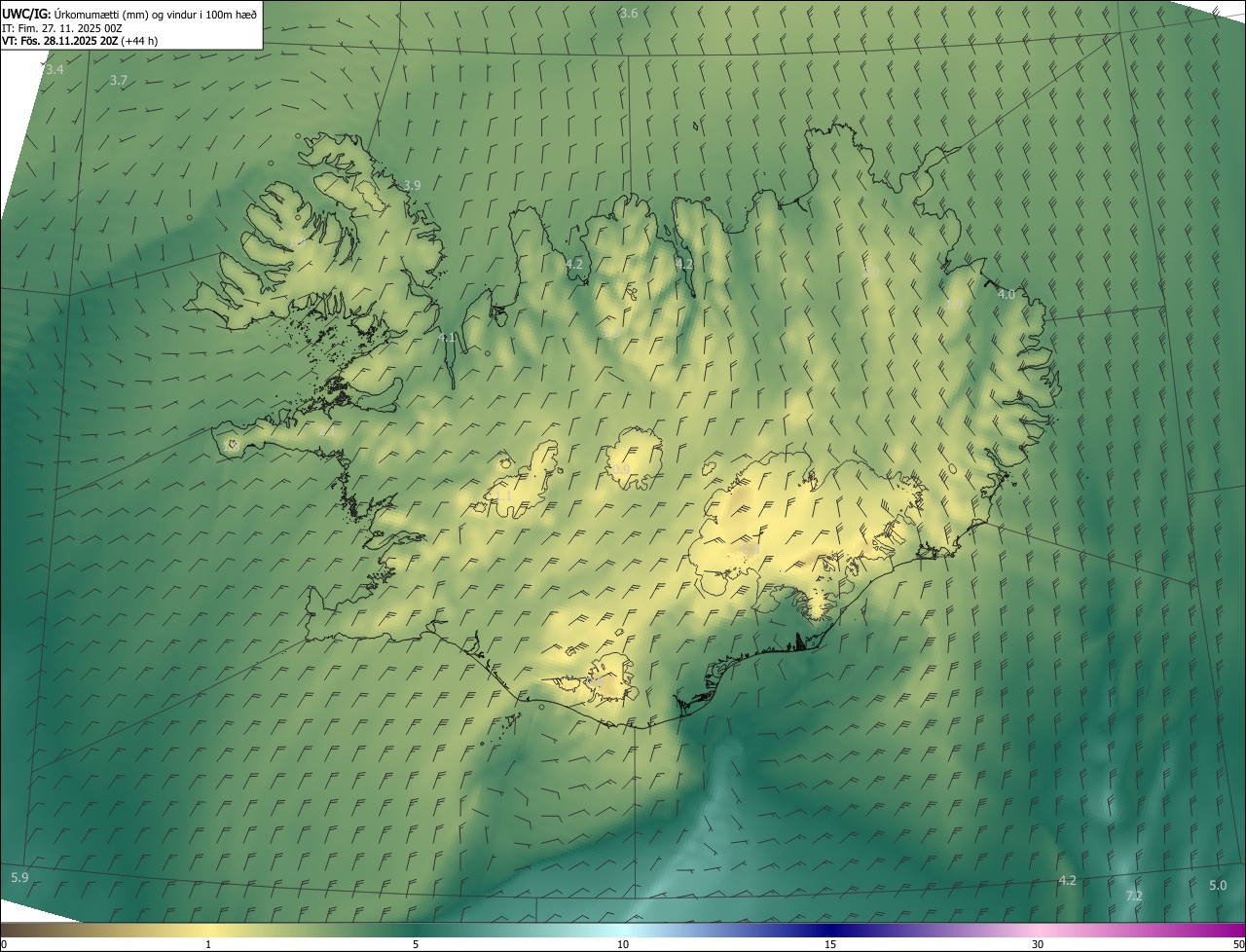This screenshot has width=1246, height=952.
Task: Click the 4.1 value label
Action: (x=447, y=338)
